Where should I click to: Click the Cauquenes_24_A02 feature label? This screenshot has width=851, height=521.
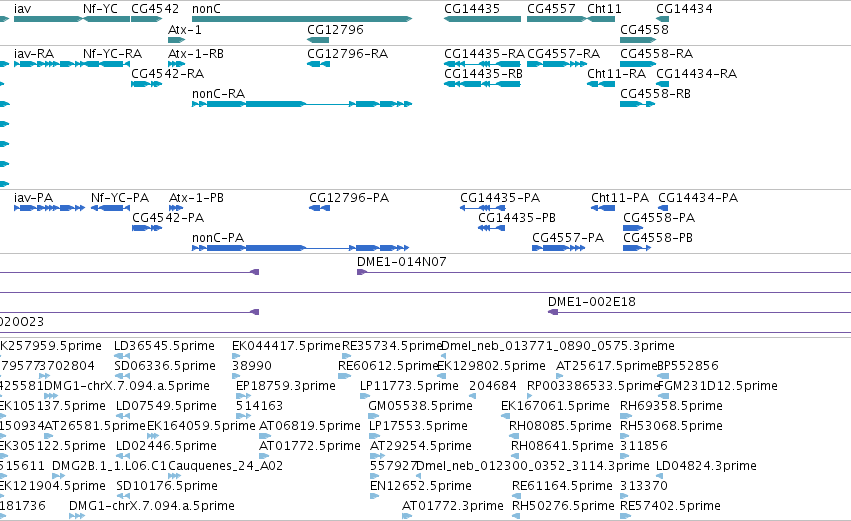pos(226,466)
